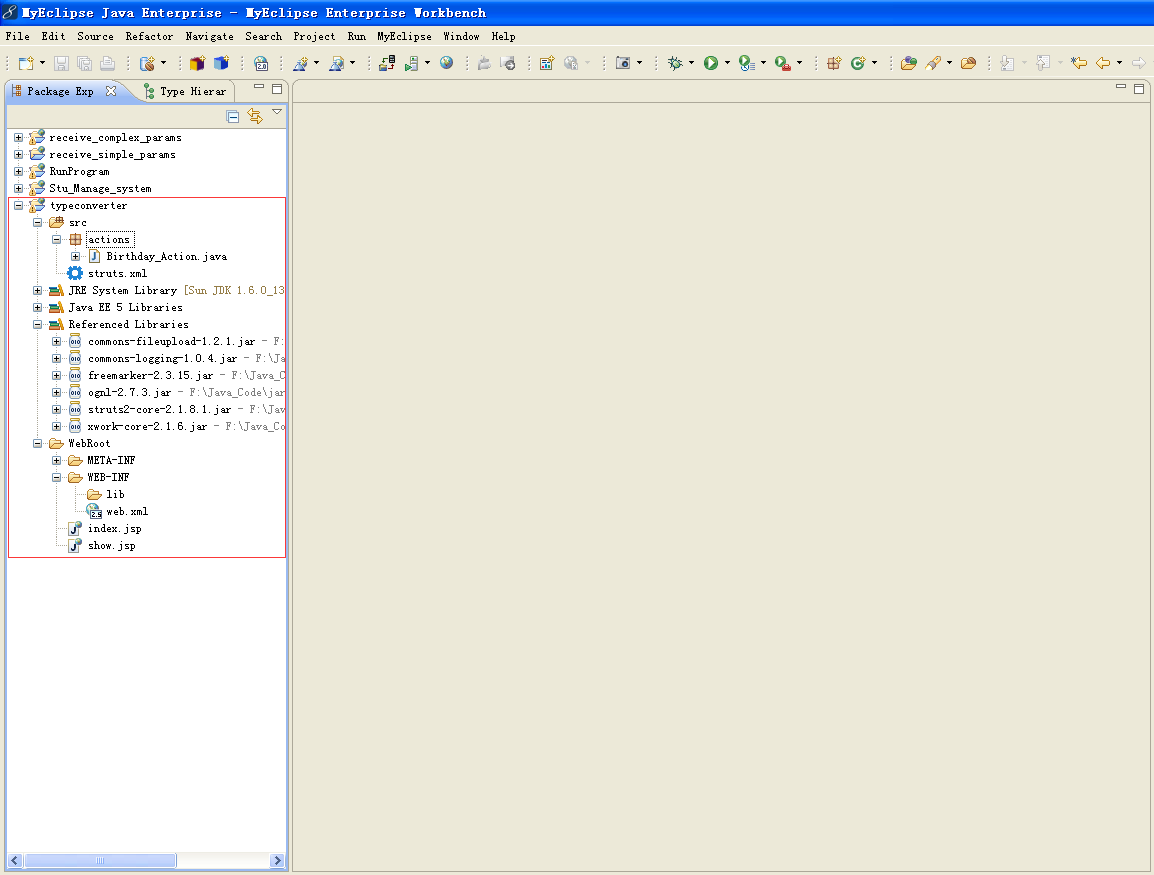The height and width of the screenshot is (875, 1154).
Task: Click the Search flashlight icon
Action: 933,63
